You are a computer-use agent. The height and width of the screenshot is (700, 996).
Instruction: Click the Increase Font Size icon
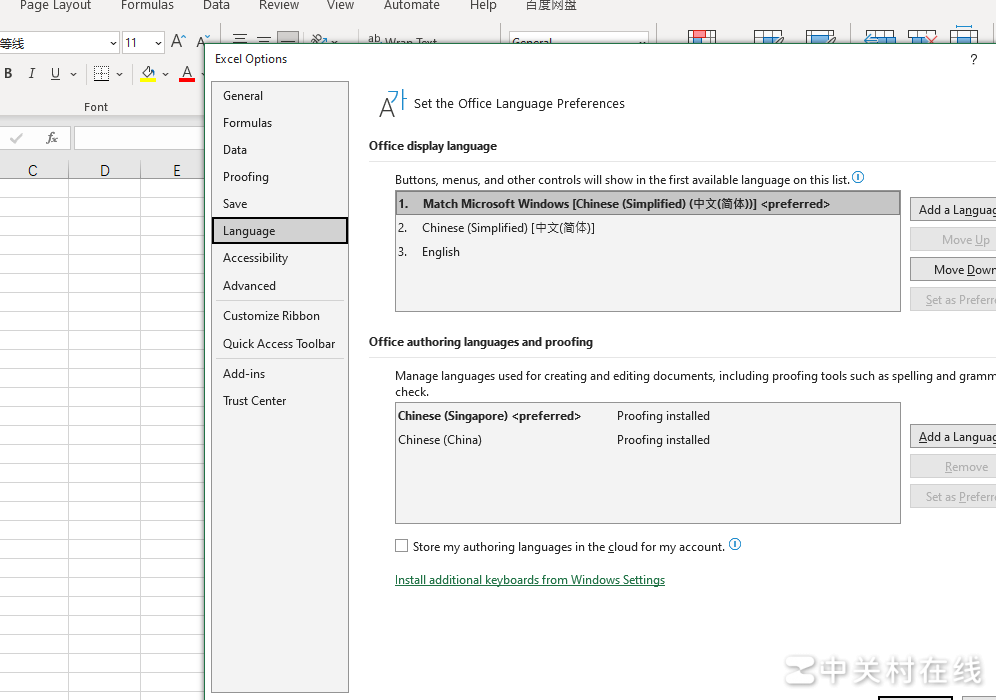(178, 42)
